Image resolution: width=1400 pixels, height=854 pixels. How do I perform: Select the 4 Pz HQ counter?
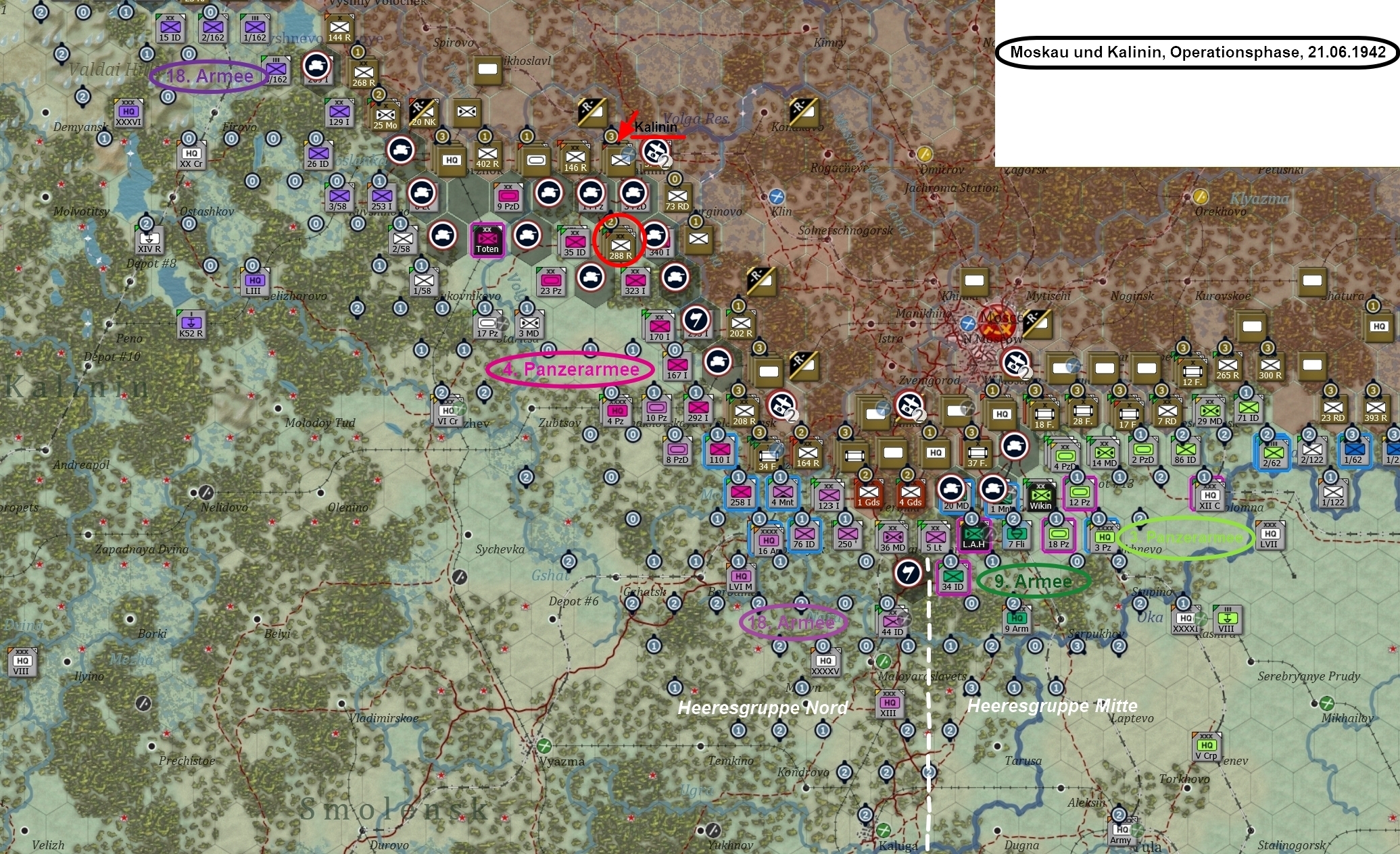tap(615, 412)
